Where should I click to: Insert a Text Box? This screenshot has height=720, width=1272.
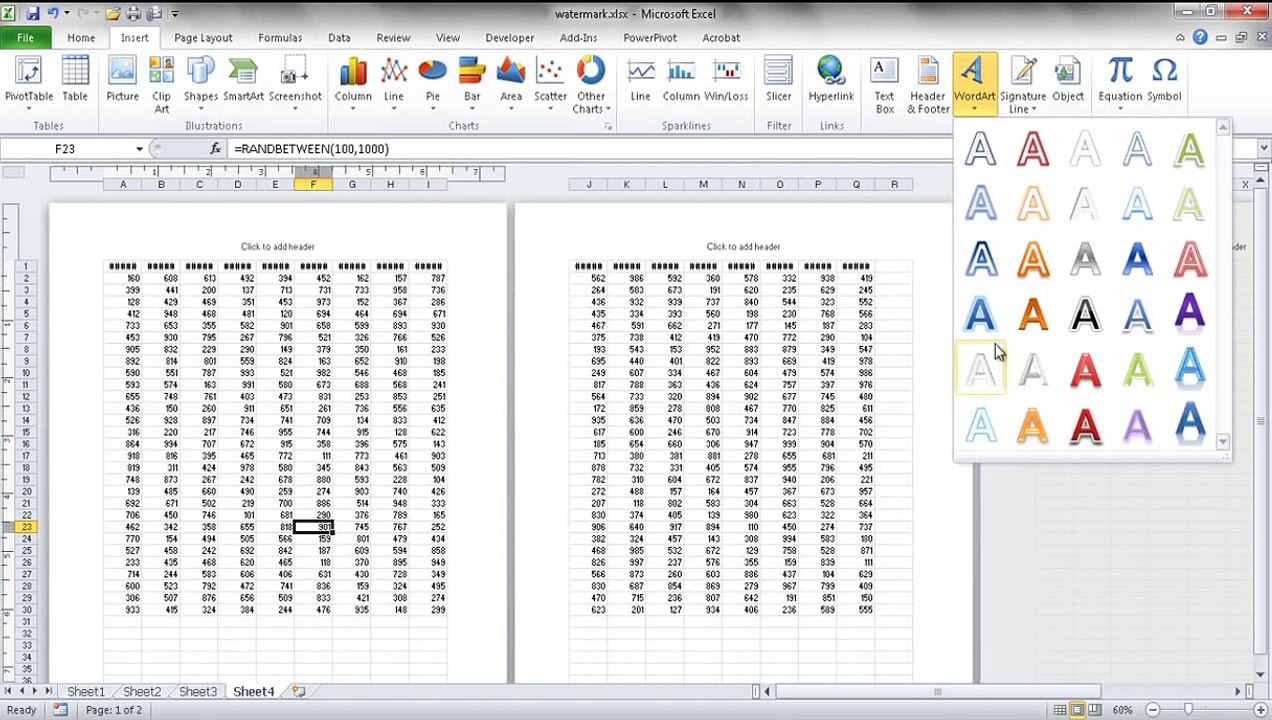884,84
